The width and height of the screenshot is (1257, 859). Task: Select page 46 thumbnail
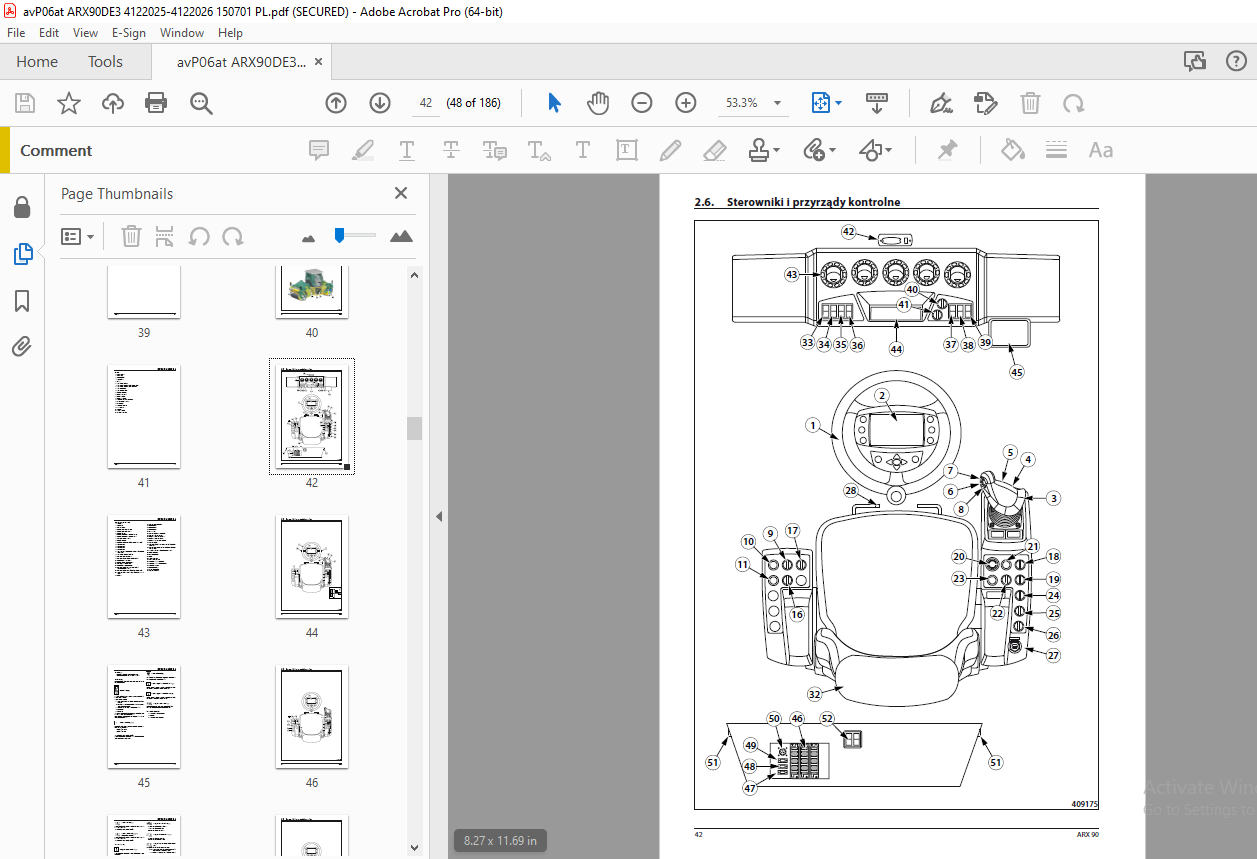[x=312, y=716]
